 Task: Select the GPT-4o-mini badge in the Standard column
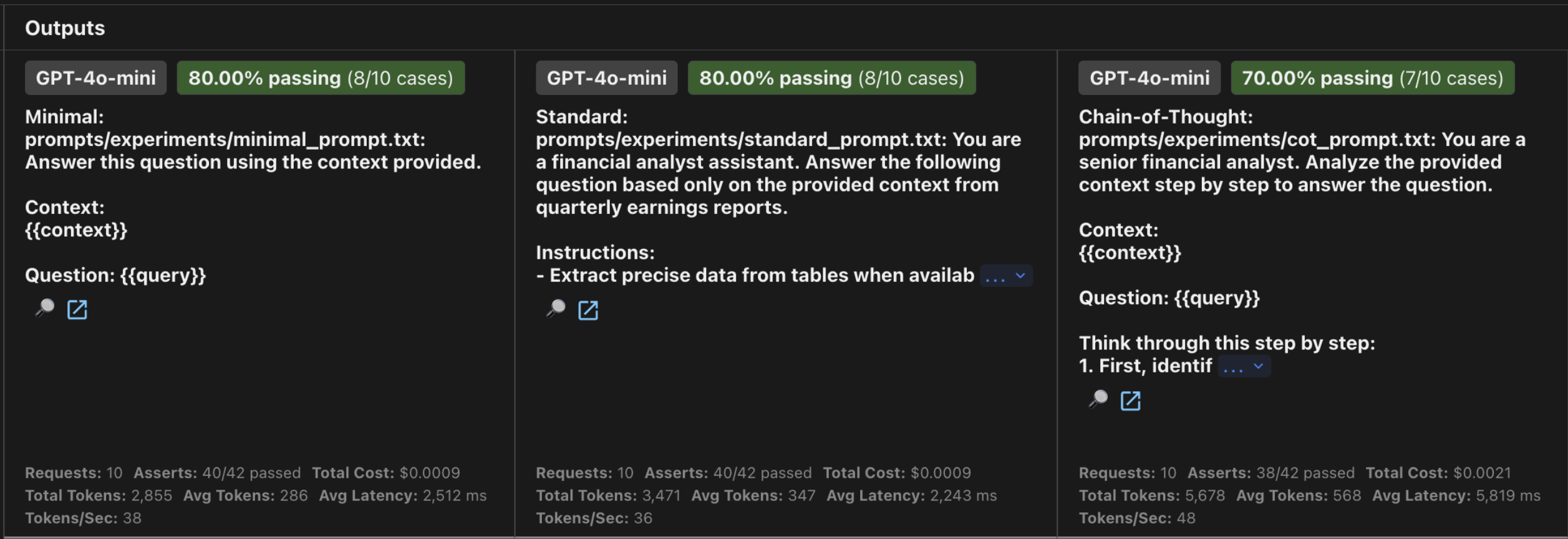click(606, 77)
